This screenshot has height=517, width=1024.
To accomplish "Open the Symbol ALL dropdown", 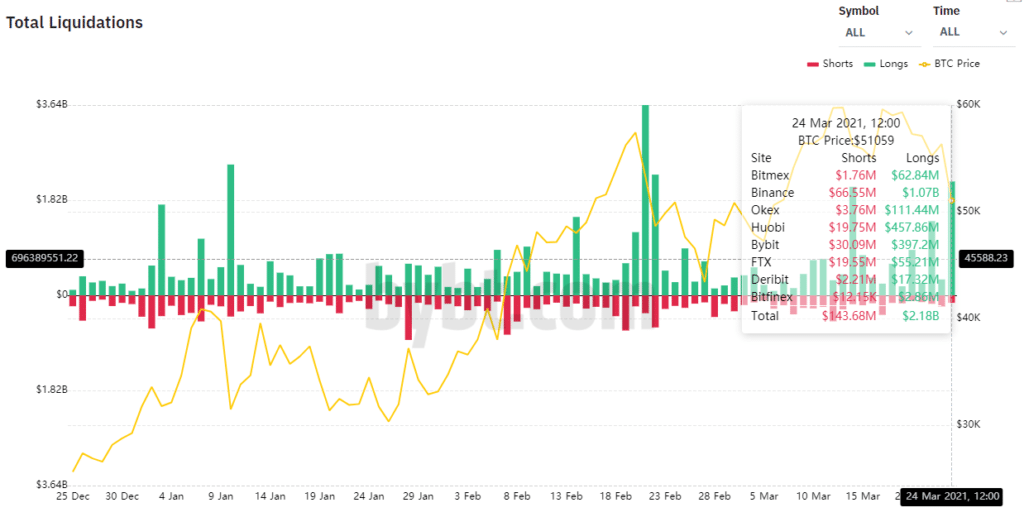I will coord(879,33).
